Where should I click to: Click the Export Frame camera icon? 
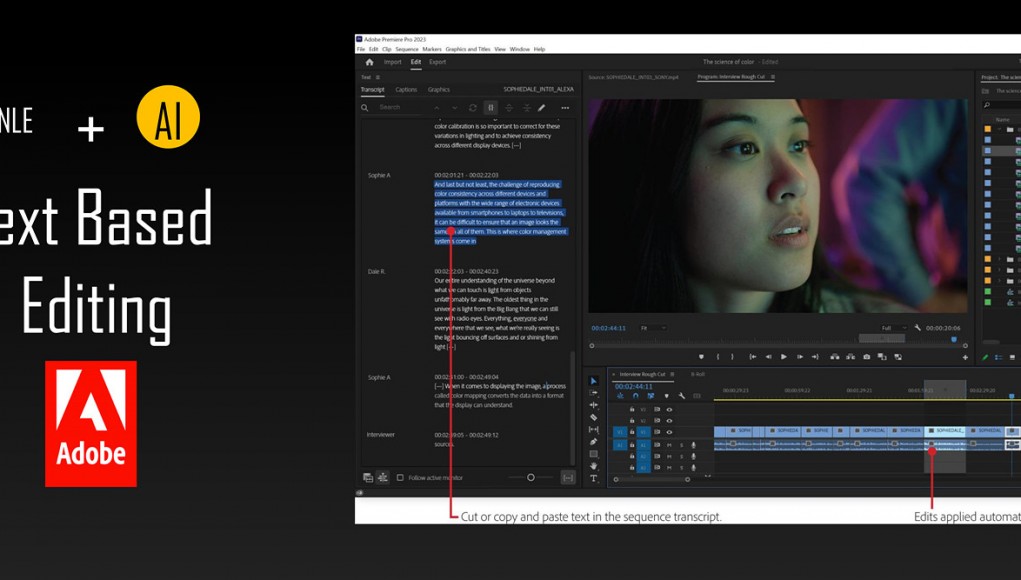(867, 357)
